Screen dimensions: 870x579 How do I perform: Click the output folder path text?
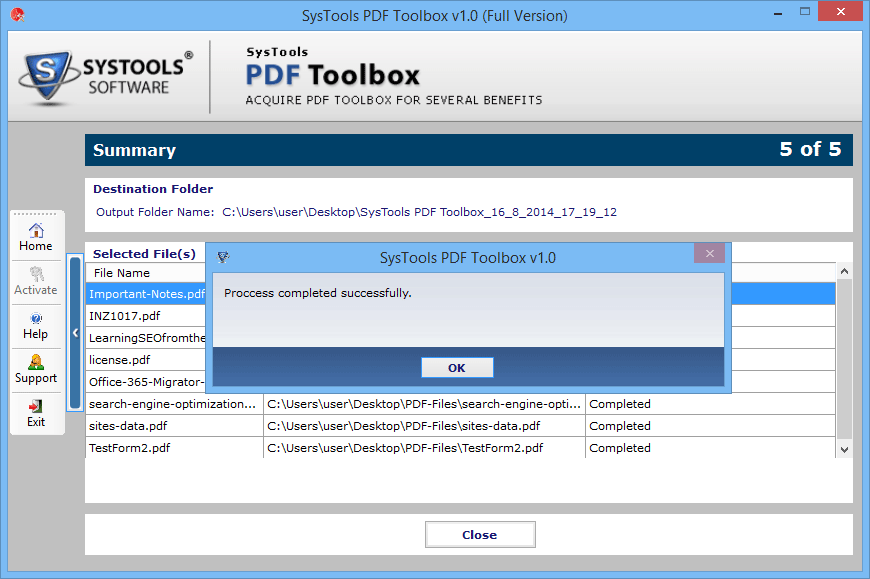pos(419,212)
